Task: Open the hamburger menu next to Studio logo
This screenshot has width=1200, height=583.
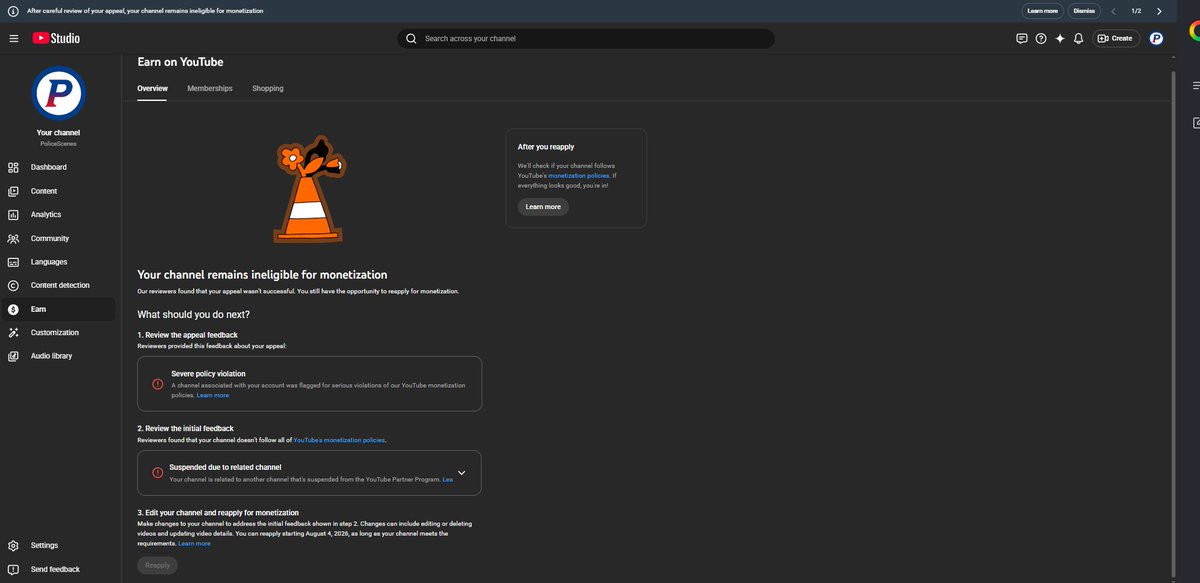Action: [14, 38]
